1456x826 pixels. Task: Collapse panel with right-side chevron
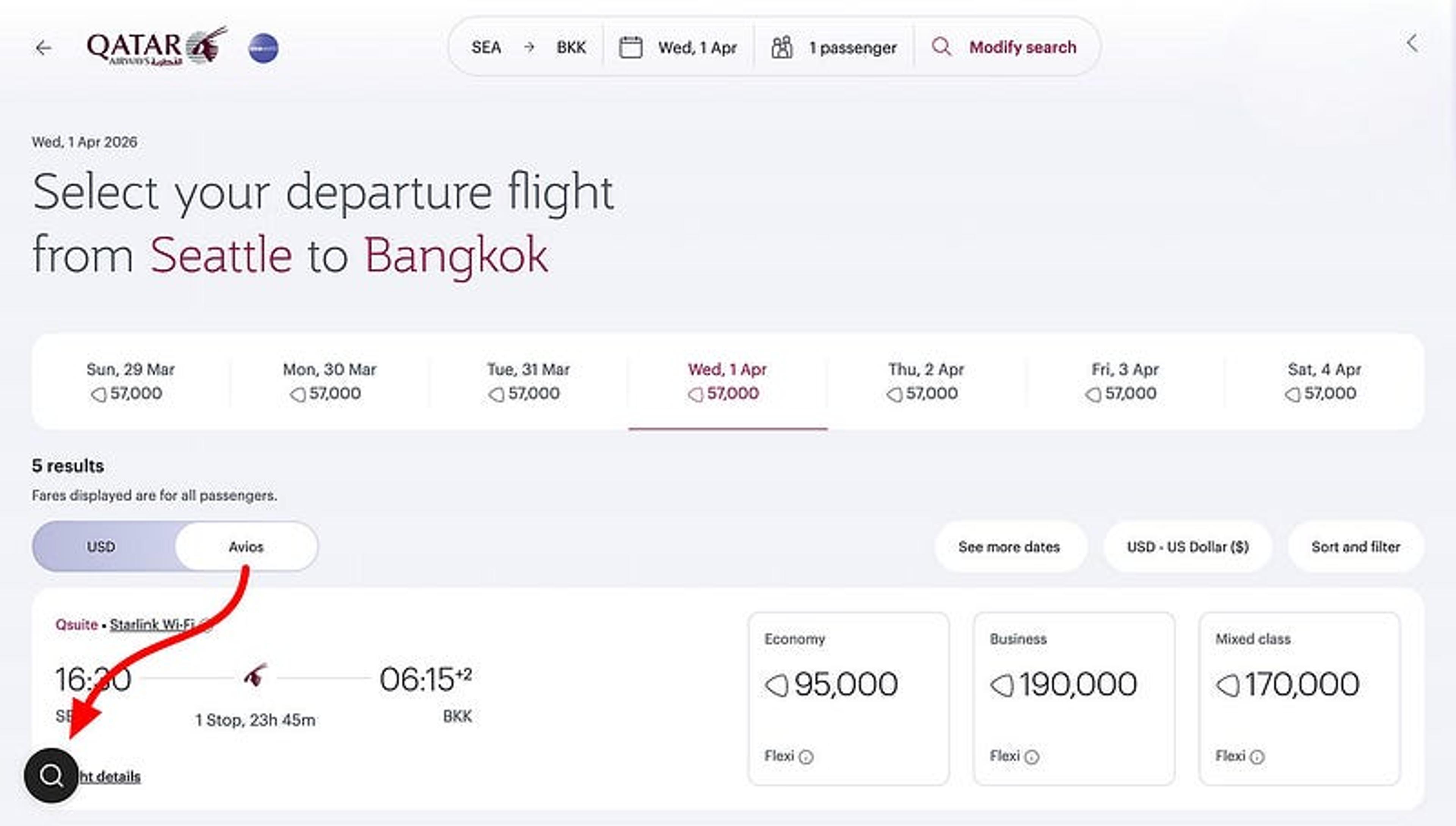(x=1412, y=43)
